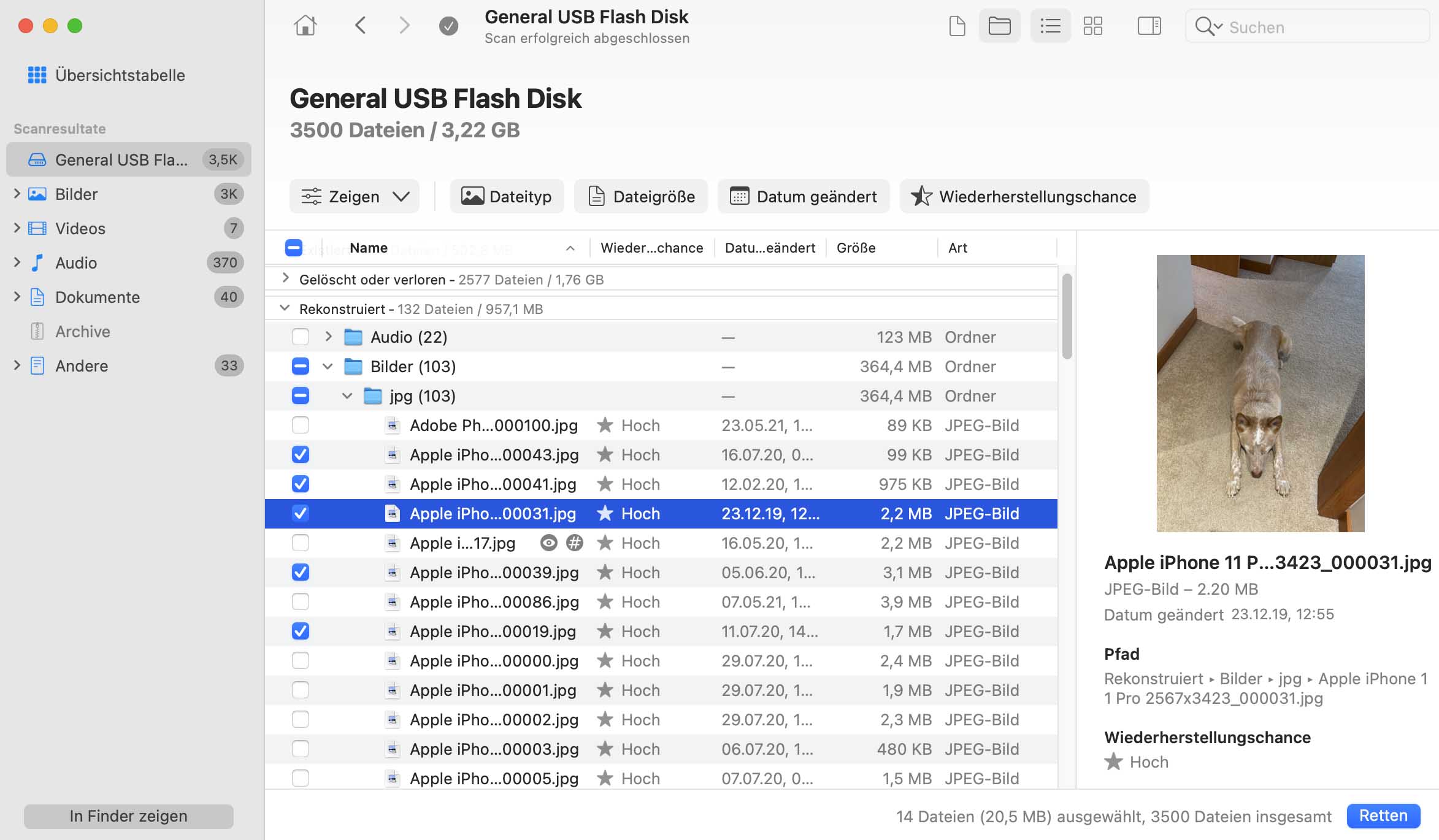Select Andere in the sidebar

(82, 365)
